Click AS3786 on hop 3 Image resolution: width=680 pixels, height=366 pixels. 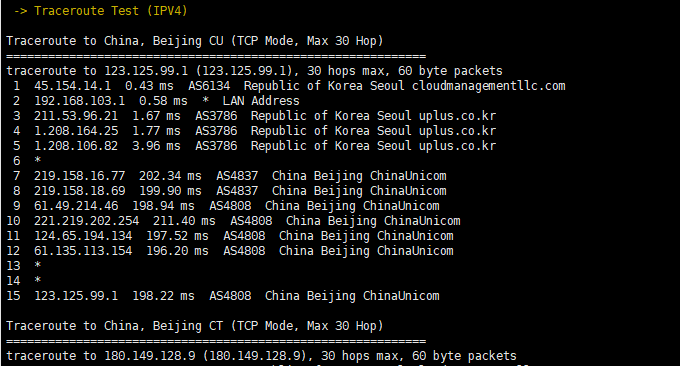[216, 116]
